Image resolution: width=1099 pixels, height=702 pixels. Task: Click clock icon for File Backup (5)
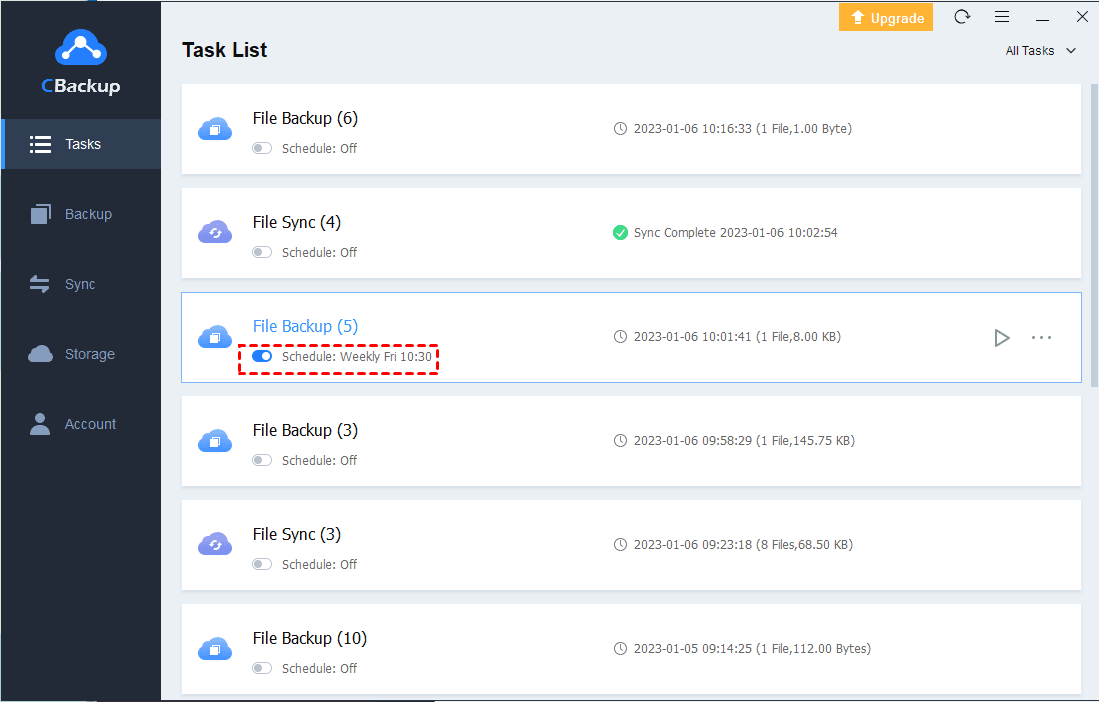[620, 337]
